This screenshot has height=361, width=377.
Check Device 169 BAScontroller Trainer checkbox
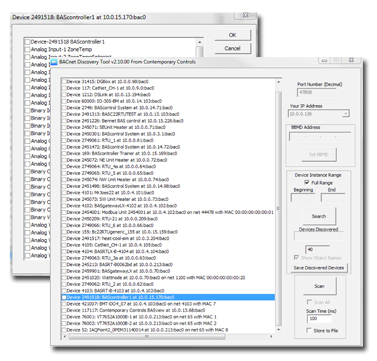click(64, 153)
